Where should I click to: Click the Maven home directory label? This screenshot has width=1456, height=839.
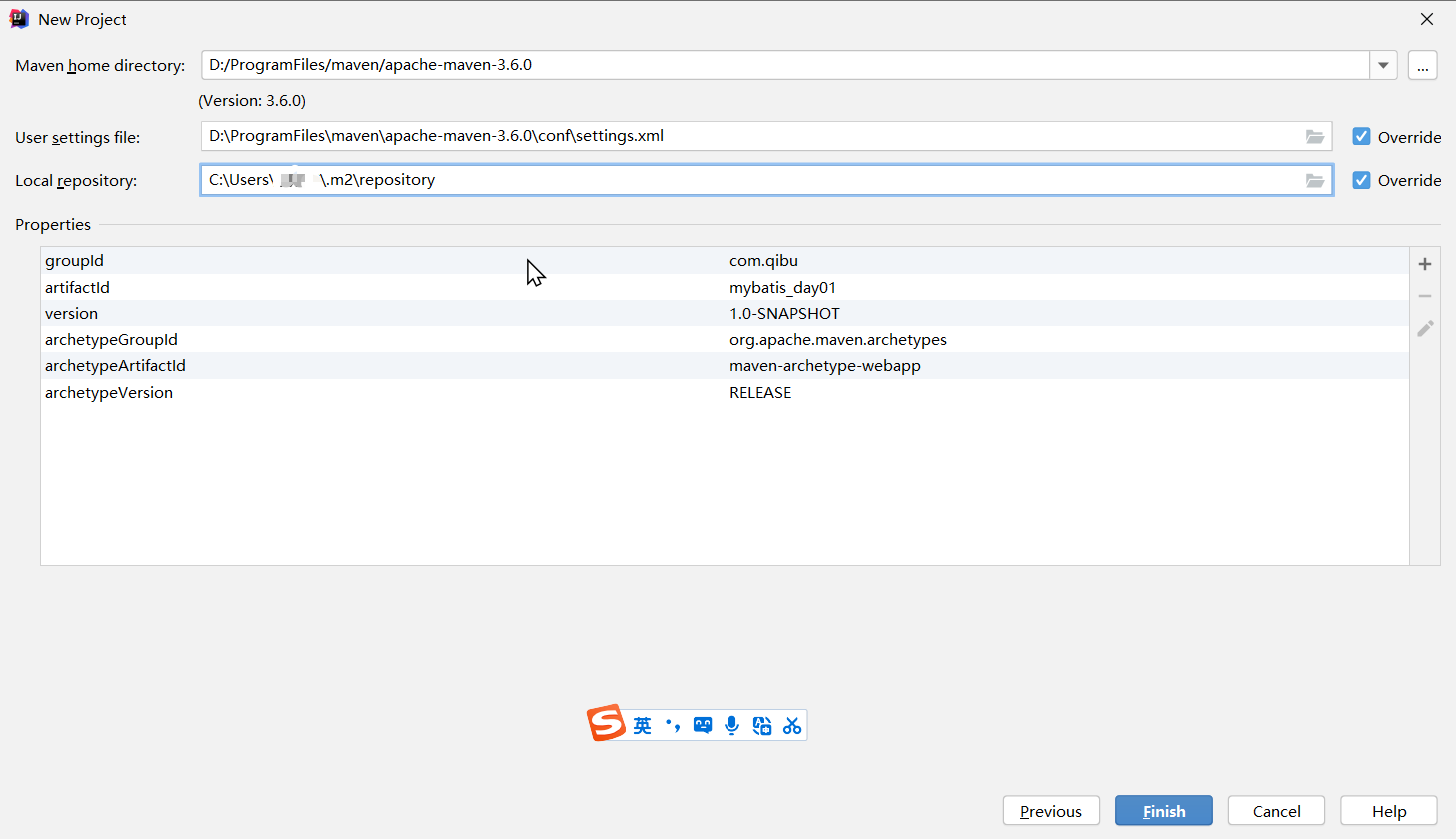(100, 66)
